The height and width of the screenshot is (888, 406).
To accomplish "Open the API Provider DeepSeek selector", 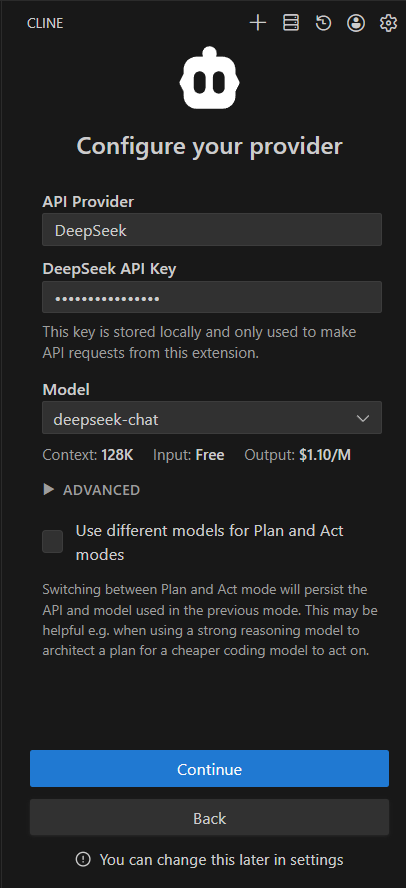I will pos(212,229).
